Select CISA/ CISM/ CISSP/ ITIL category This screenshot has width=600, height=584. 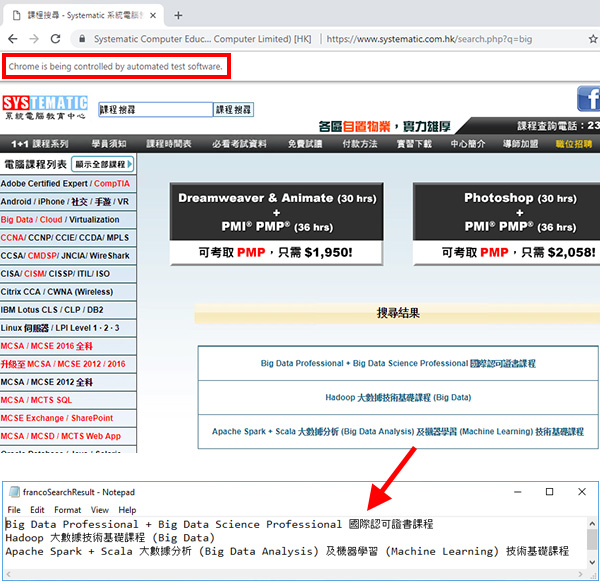[68, 274]
